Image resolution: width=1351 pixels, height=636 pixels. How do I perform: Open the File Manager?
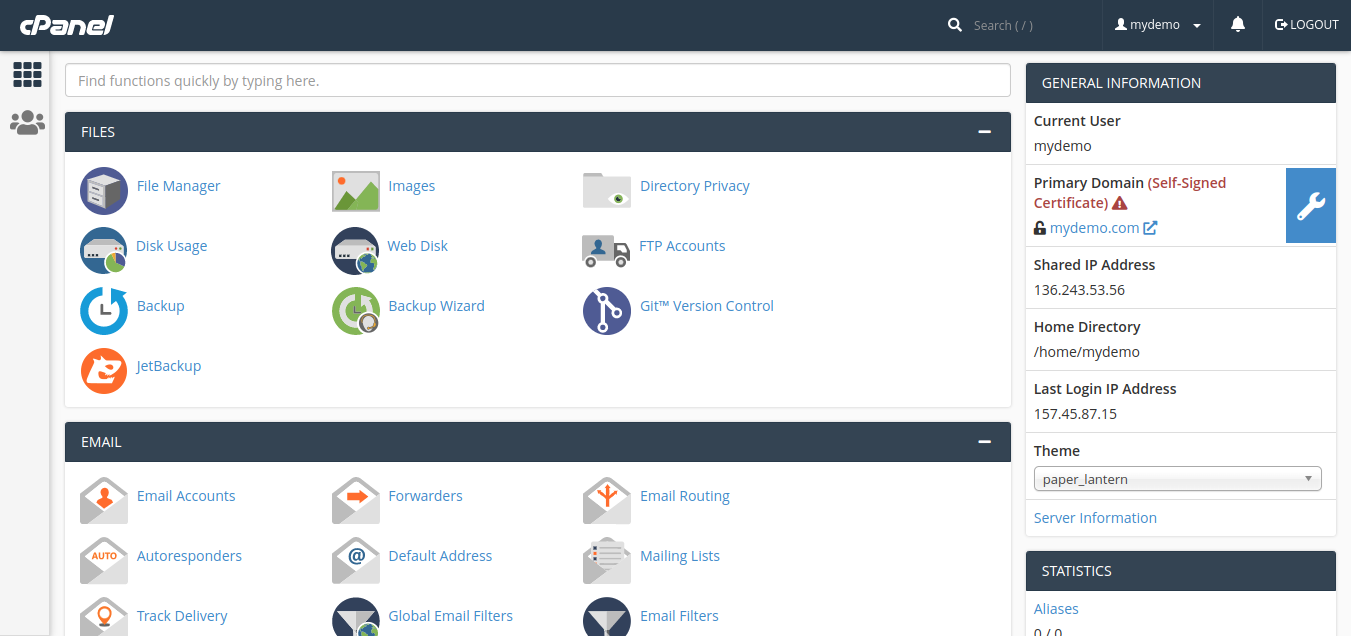[178, 186]
